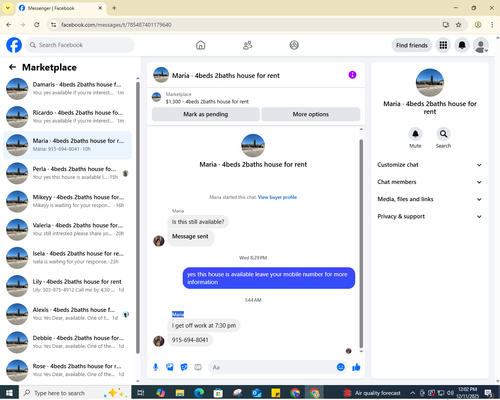Open the account profile avatar menu
Viewport: 500px width, 400px height.
[481, 45]
